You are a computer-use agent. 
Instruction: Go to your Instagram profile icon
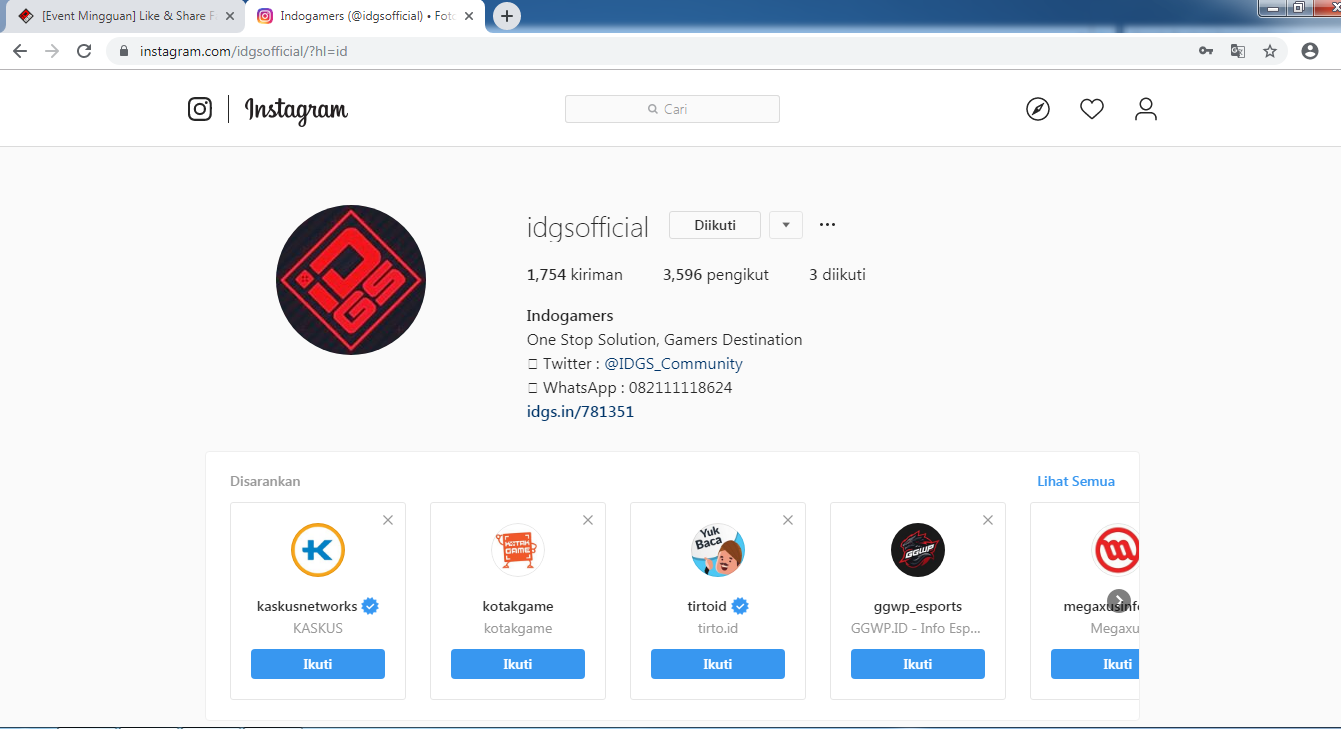click(x=1146, y=109)
